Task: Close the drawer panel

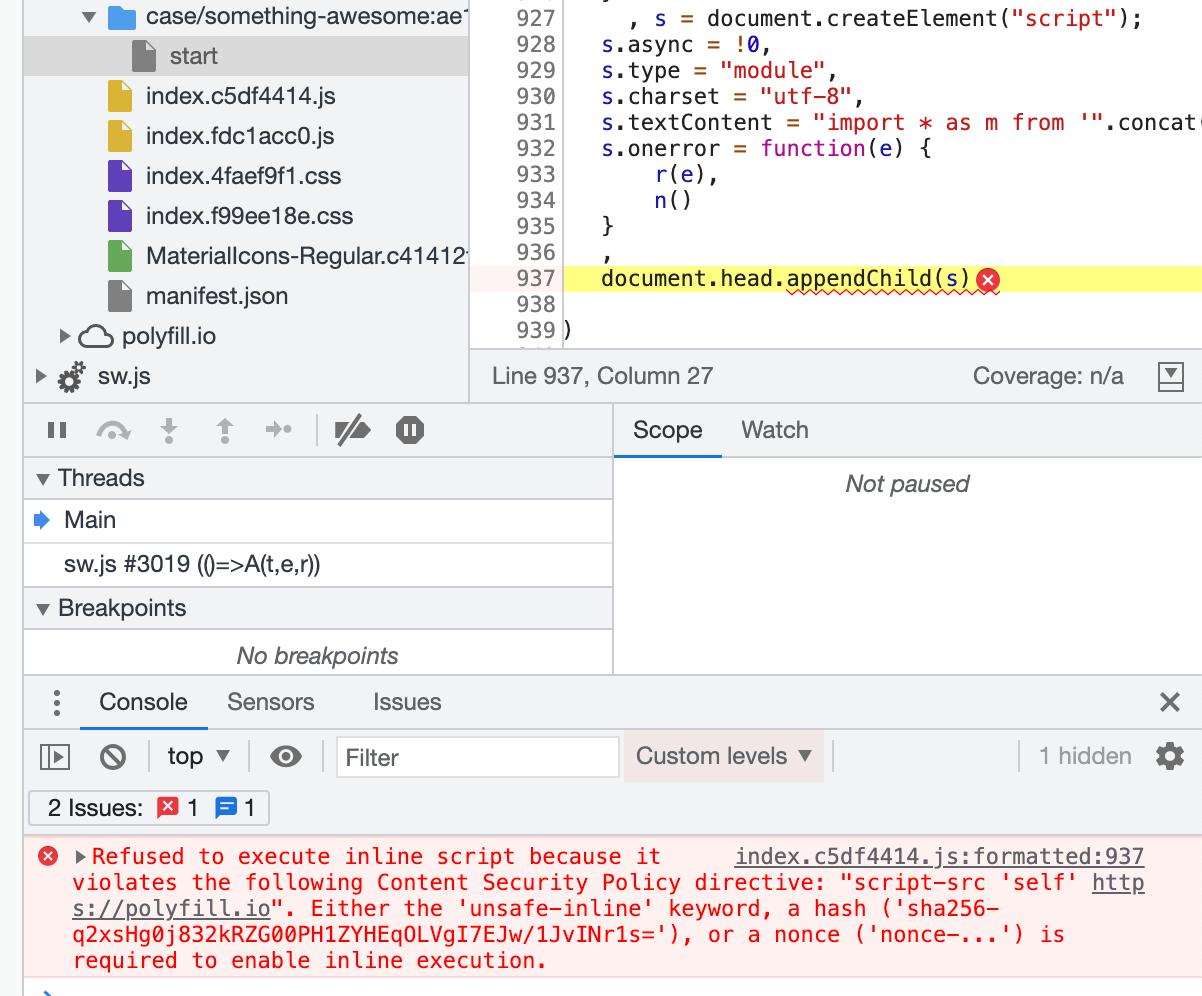Action: (x=1170, y=702)
